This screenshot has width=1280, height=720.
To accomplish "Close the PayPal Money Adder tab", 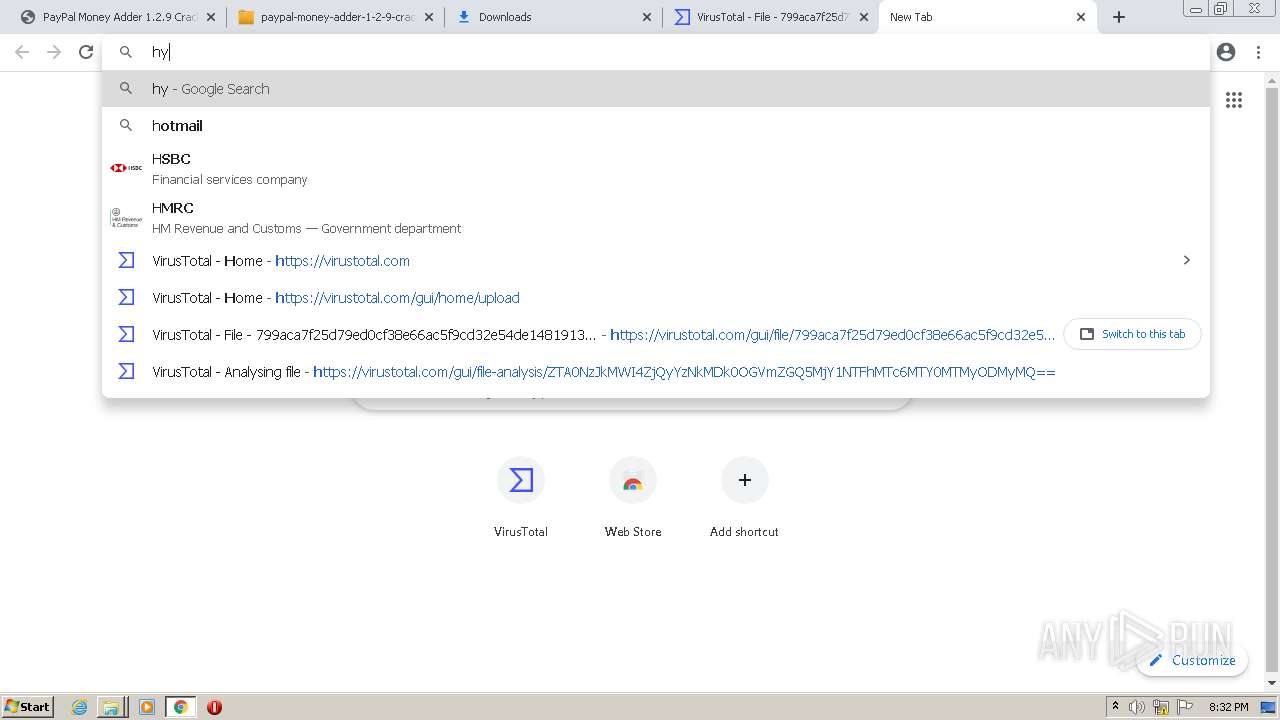I will pyautogui.click(x=211, y=17).
